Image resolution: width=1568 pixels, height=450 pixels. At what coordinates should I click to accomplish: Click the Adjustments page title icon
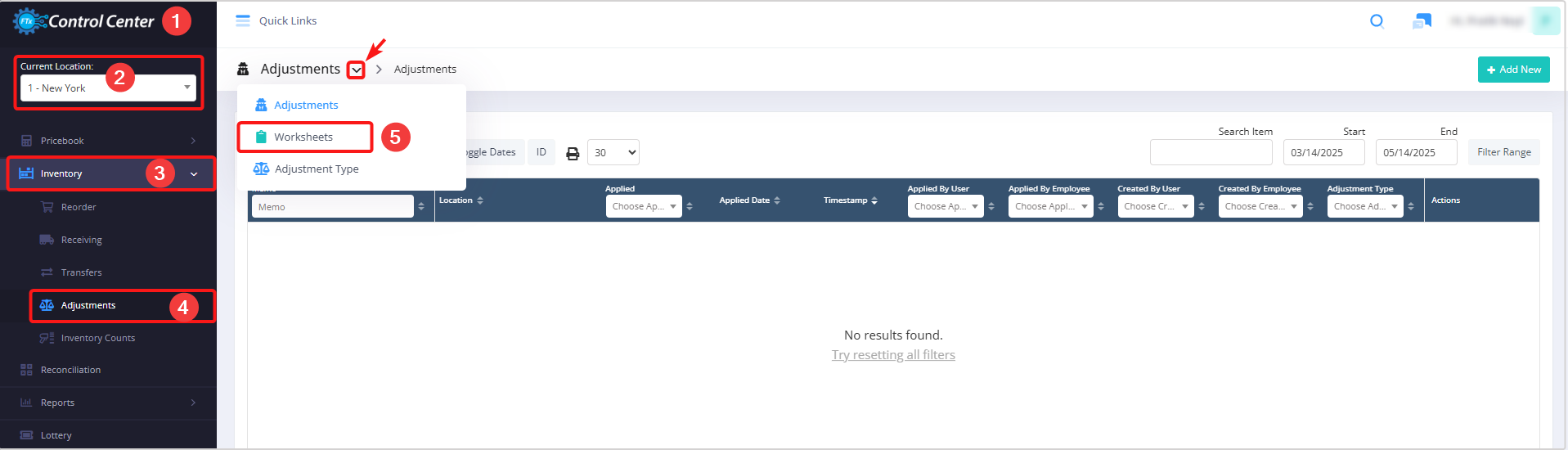(243, 69)
